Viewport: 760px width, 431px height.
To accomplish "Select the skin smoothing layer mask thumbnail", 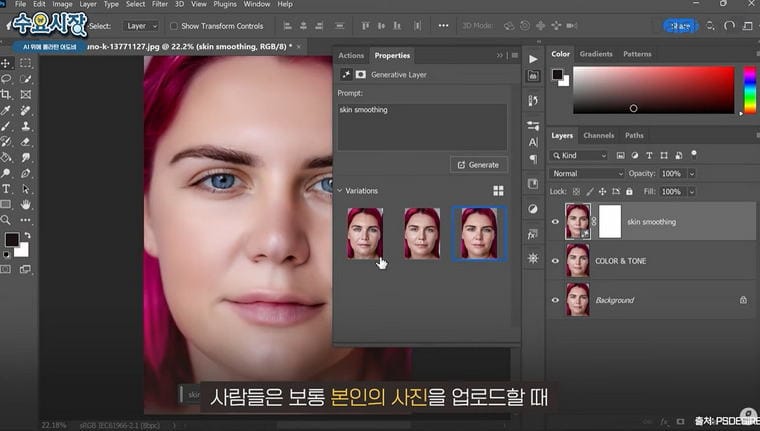I will click(x=610, y=222).
